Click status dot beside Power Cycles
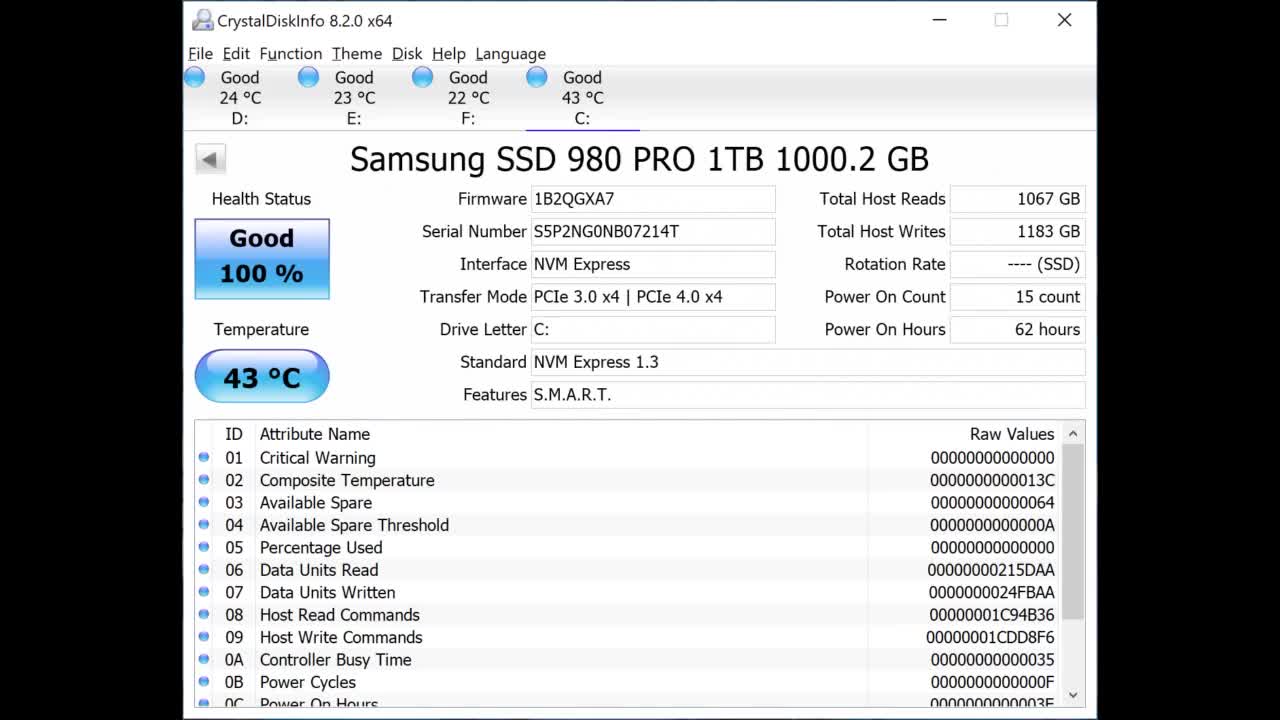The image size is (1280, 720). [x=204, y=681]
